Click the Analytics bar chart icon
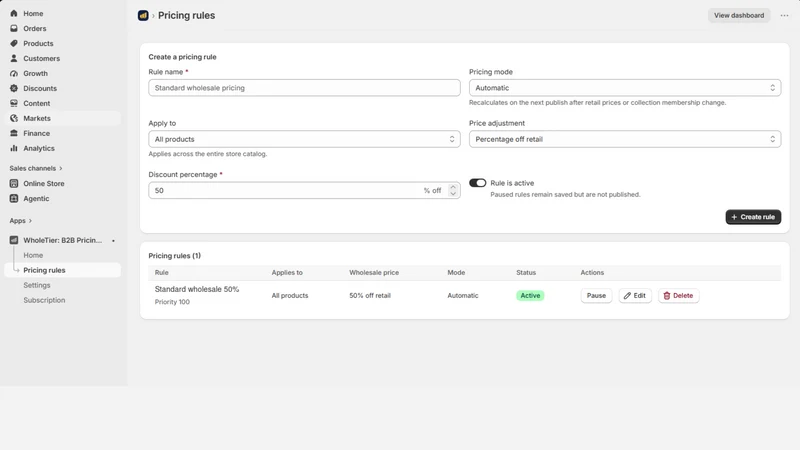The height and width of the screenshot is (450, 800). coord(14,148)
